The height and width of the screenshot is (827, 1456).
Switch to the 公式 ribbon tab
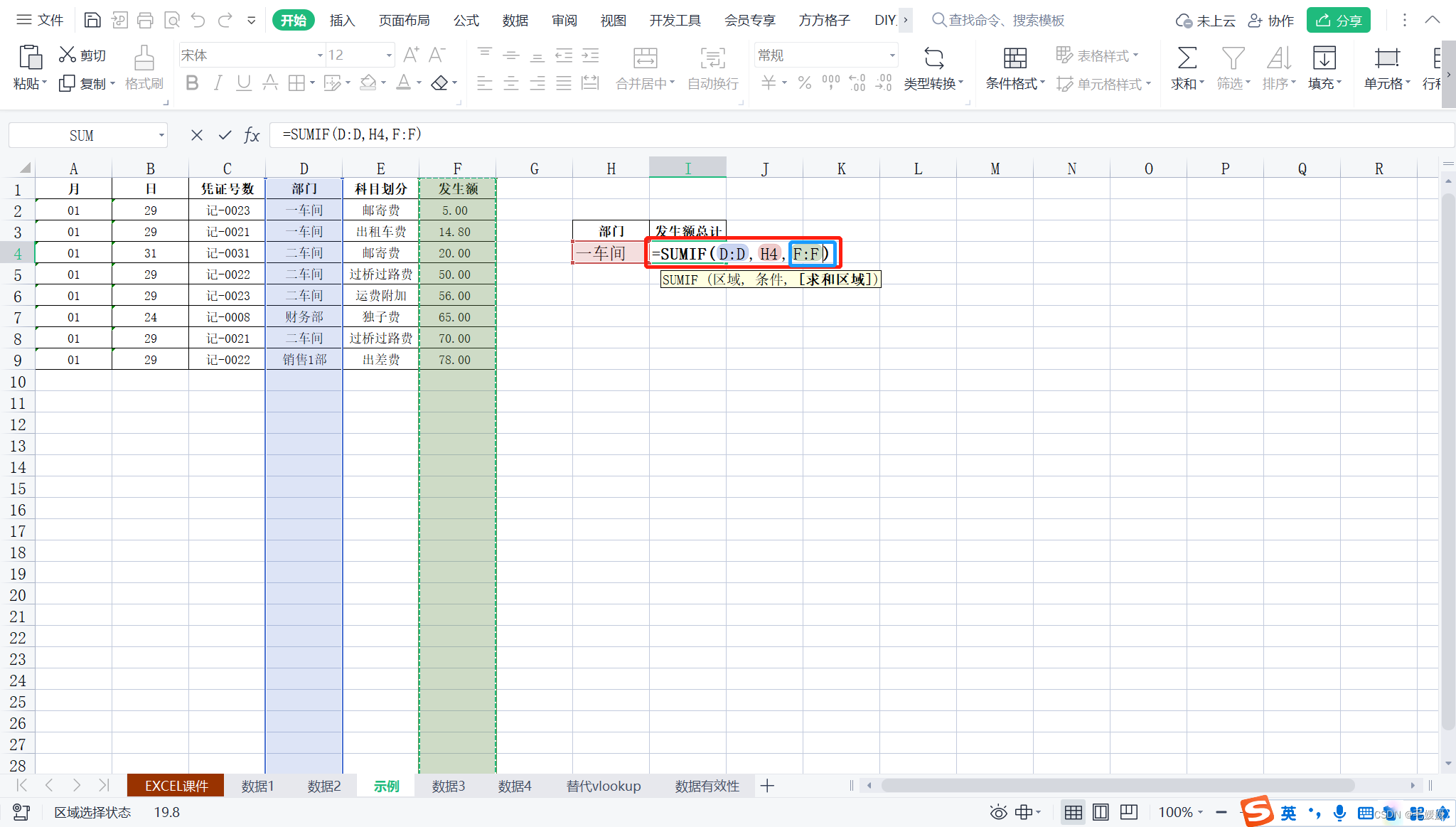pyautogui.click(x=466, y=20)
